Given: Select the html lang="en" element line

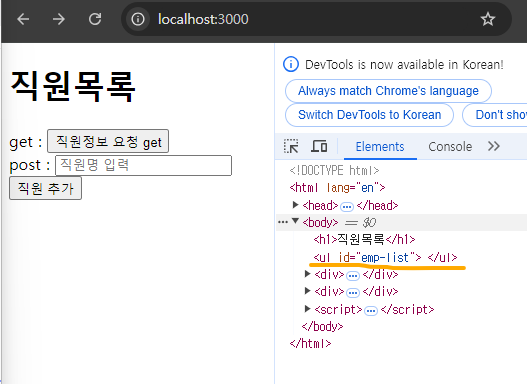Looking at the screenshot, I should tap(337, 187).
